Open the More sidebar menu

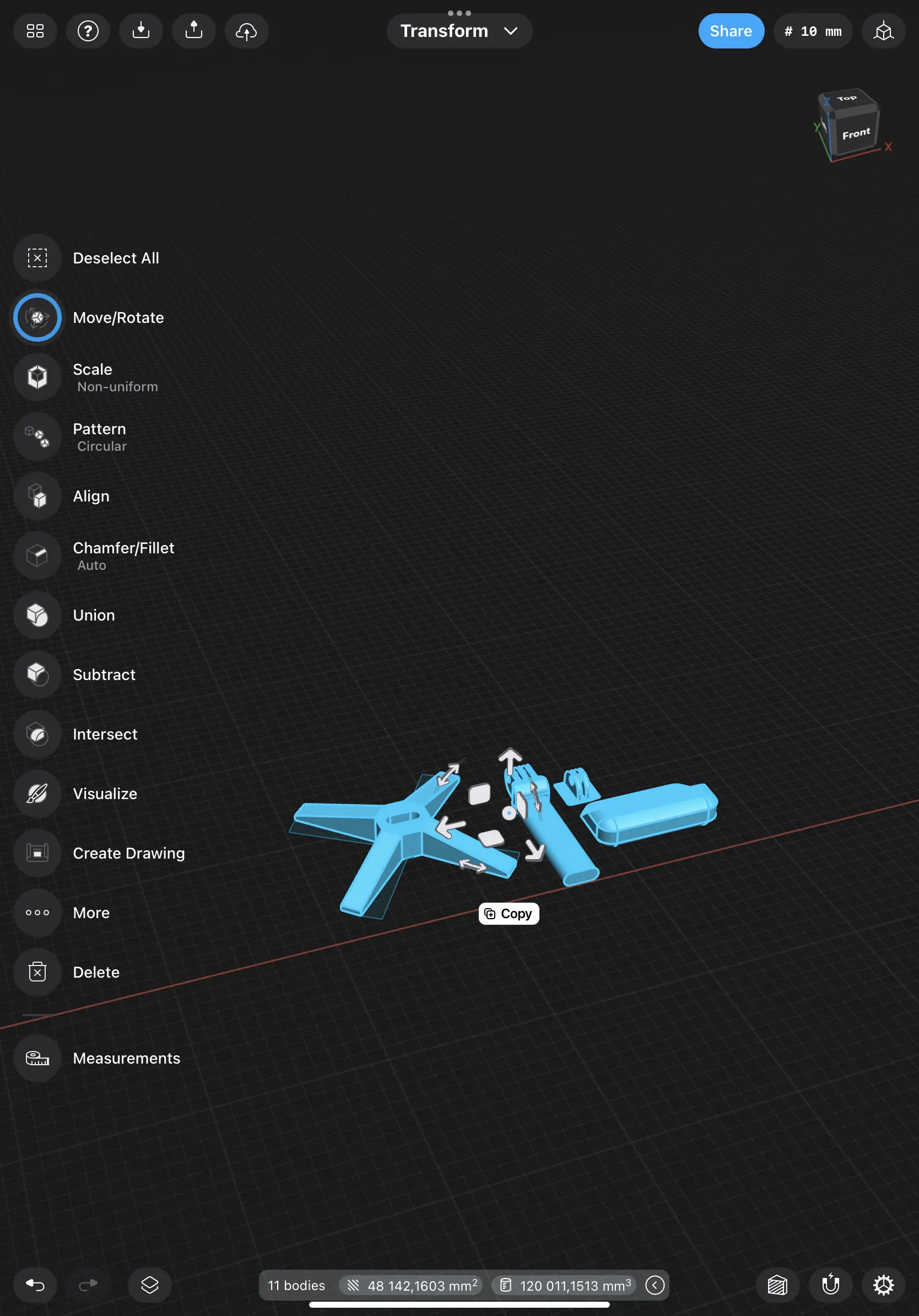pos(37,913)
